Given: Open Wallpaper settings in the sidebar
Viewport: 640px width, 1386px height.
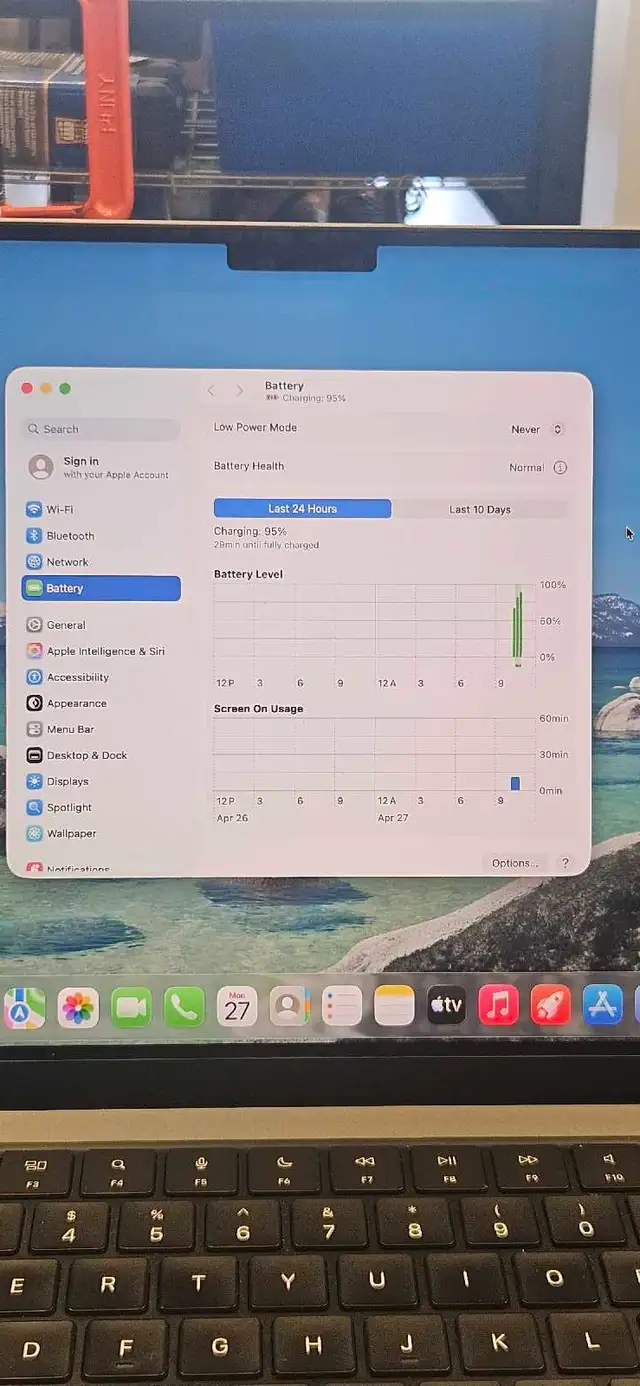Looking at the screenshot, I should point(100,833).
